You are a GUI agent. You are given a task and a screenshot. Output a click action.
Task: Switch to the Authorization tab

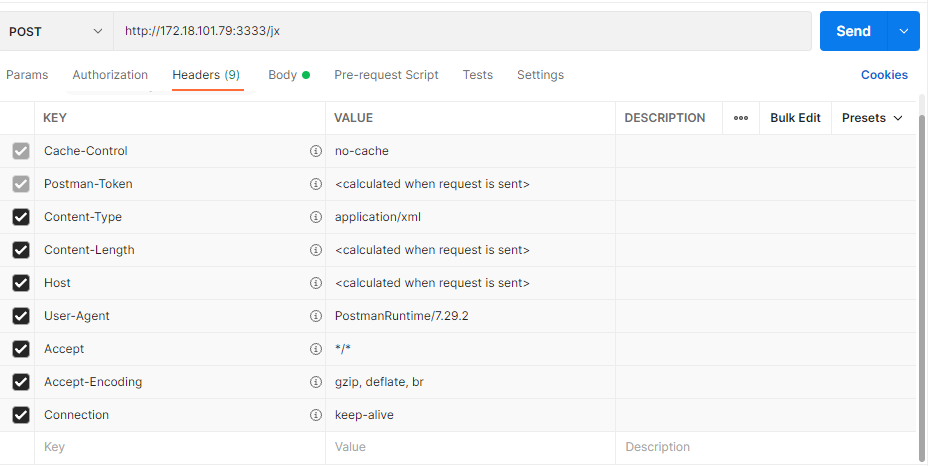click(110, 75)
